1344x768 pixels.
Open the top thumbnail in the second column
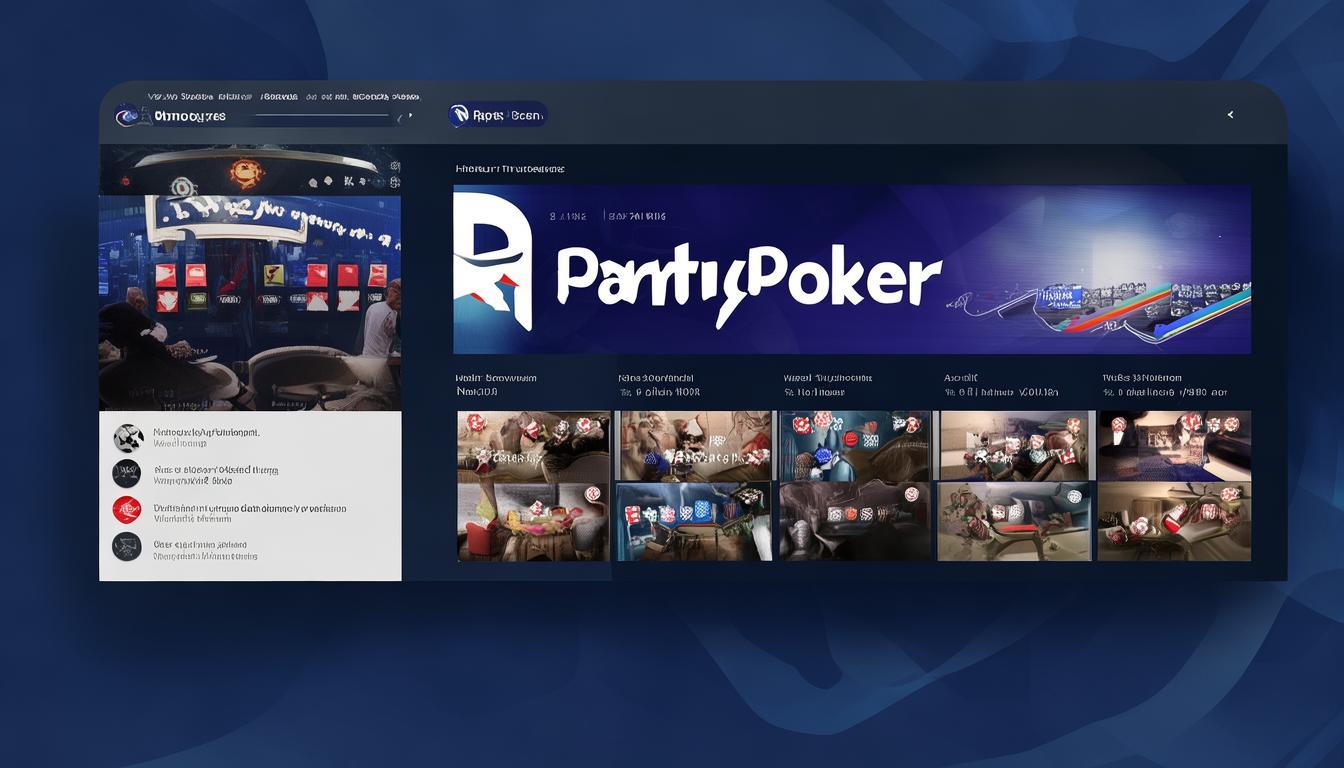click(694, 446)
